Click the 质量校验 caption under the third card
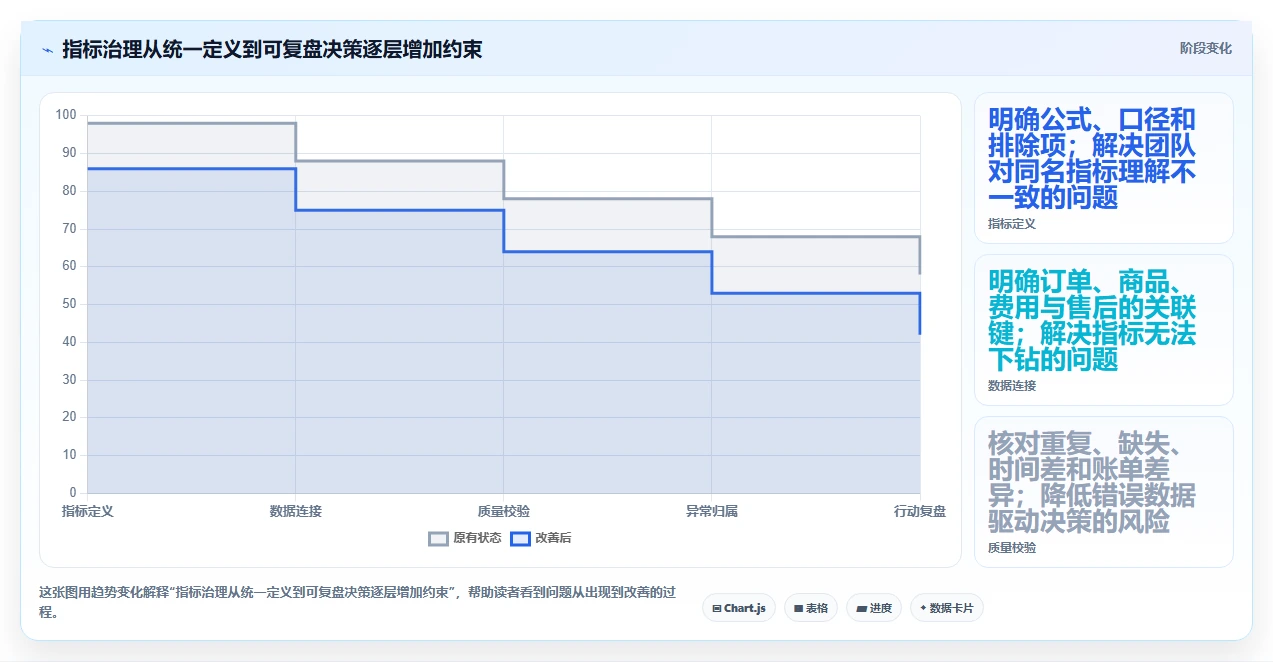 1012,548
